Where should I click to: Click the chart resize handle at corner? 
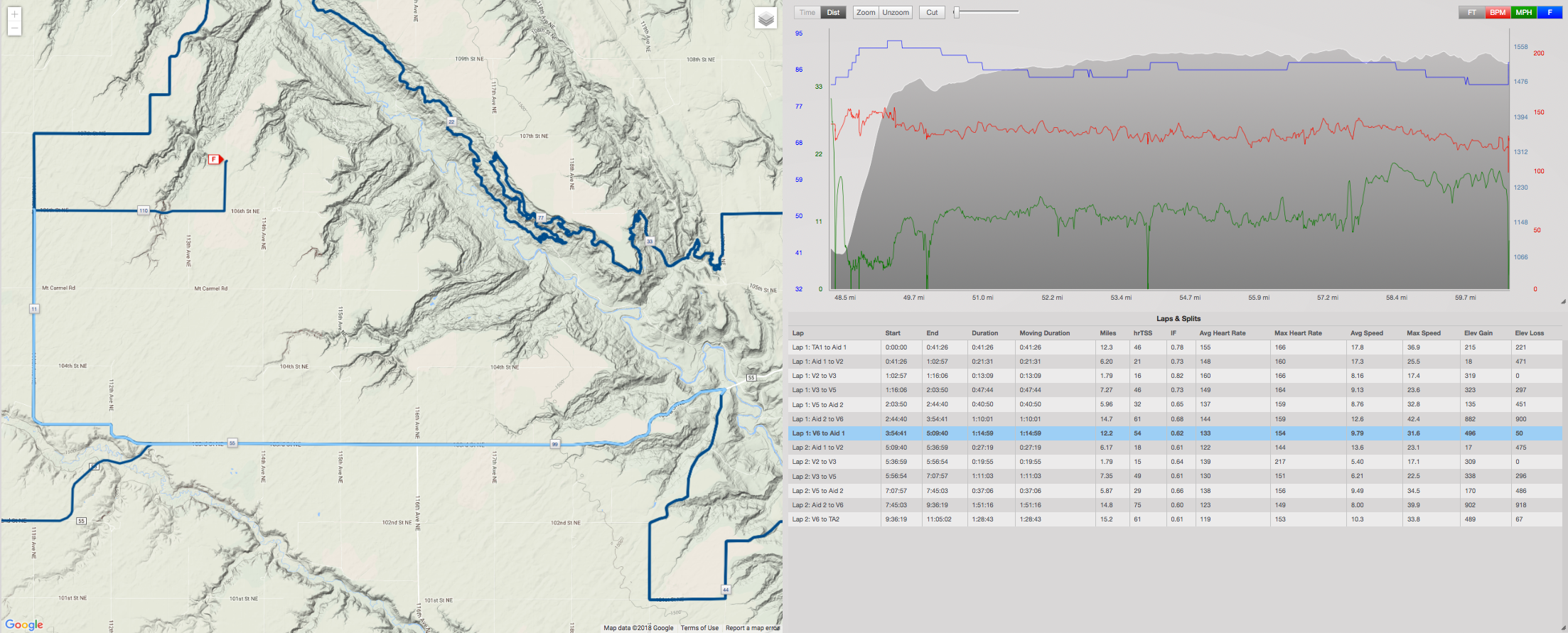tap(1562, 301)
